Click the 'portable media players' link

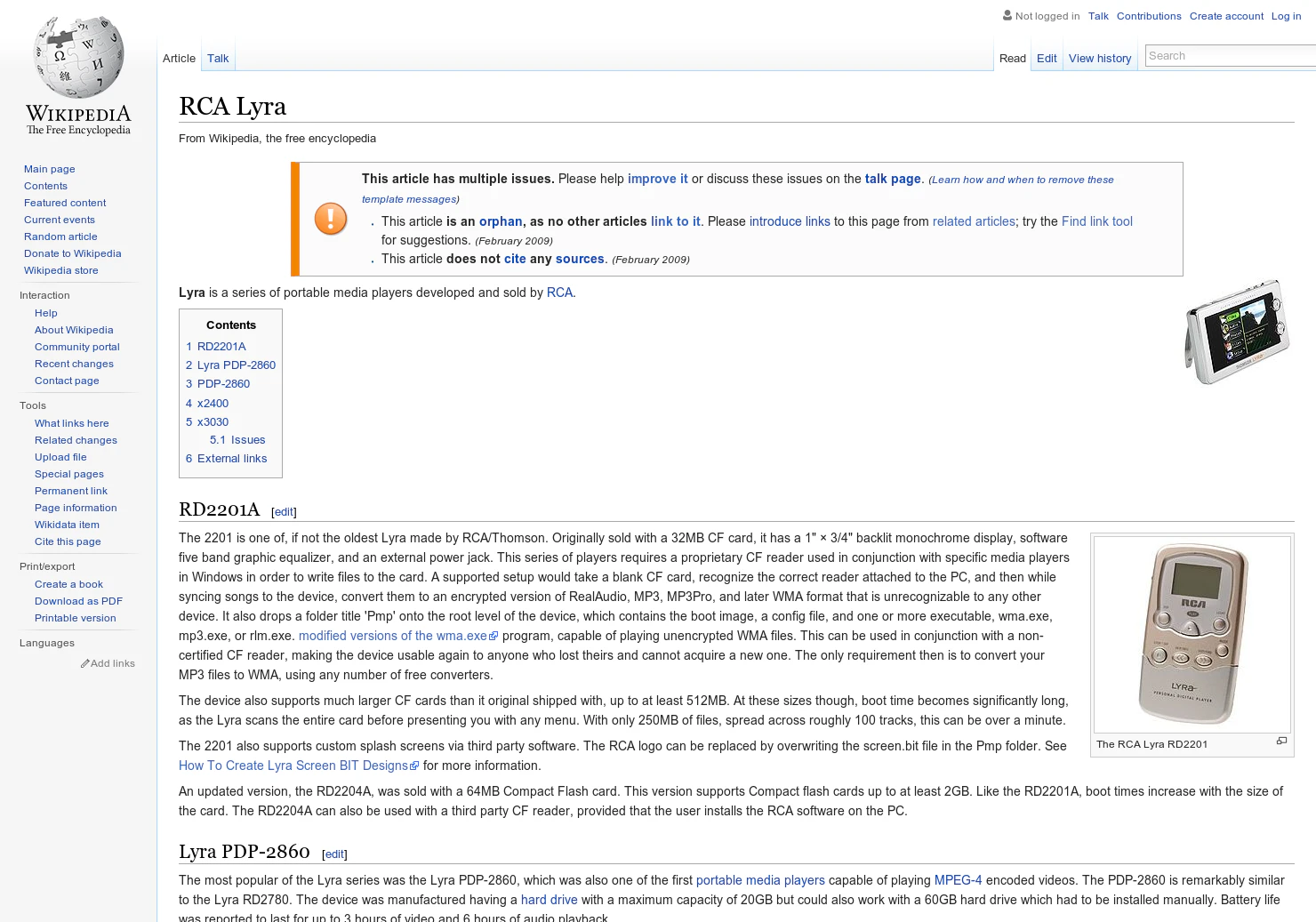[x=760, y=880]
